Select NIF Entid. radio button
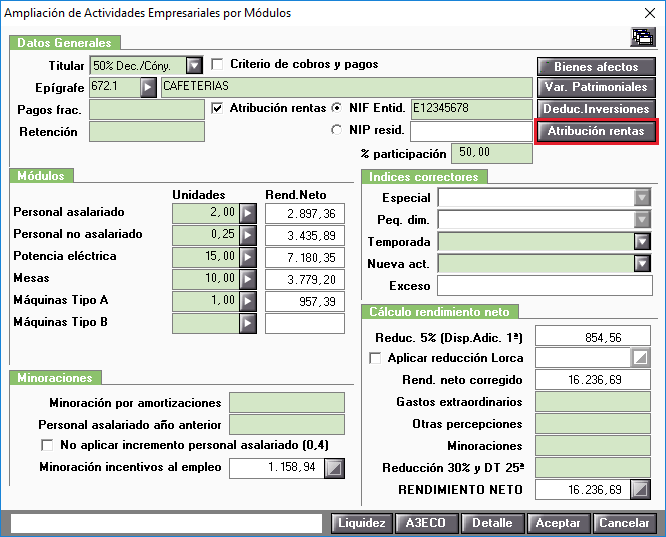The height and width of the screenshot is (537, 666). click(336, 108)
